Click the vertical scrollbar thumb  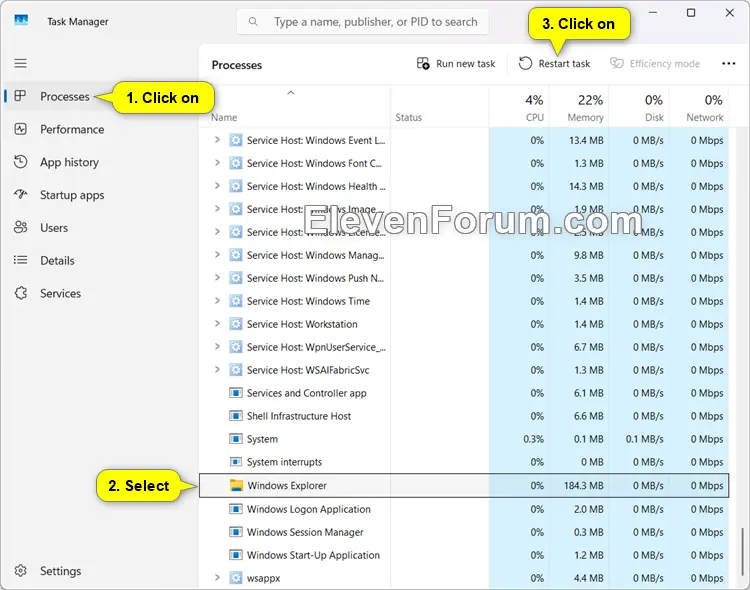click(x=742, y=553)
